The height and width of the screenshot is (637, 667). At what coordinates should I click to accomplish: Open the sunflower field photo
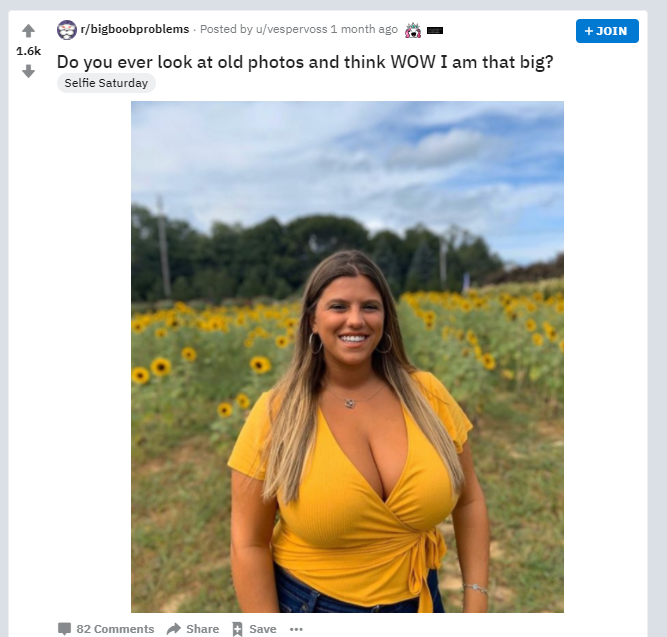click(347, 357)
